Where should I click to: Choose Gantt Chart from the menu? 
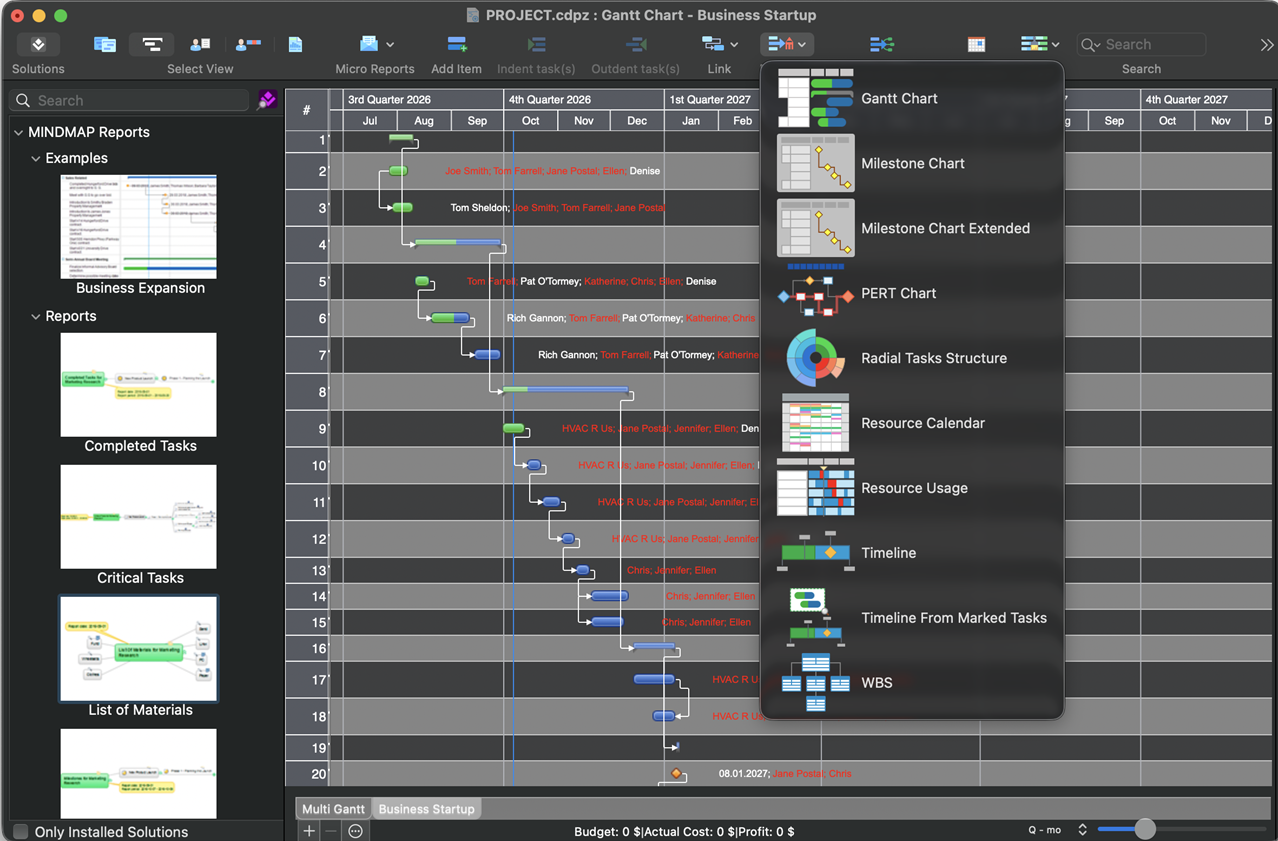tap(912, 98)
